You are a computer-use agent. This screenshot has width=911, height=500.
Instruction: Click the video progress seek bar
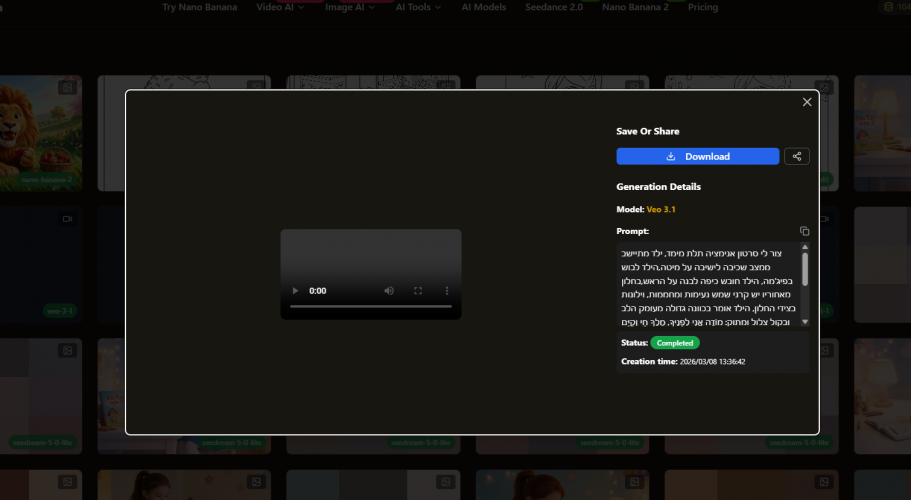370,307
